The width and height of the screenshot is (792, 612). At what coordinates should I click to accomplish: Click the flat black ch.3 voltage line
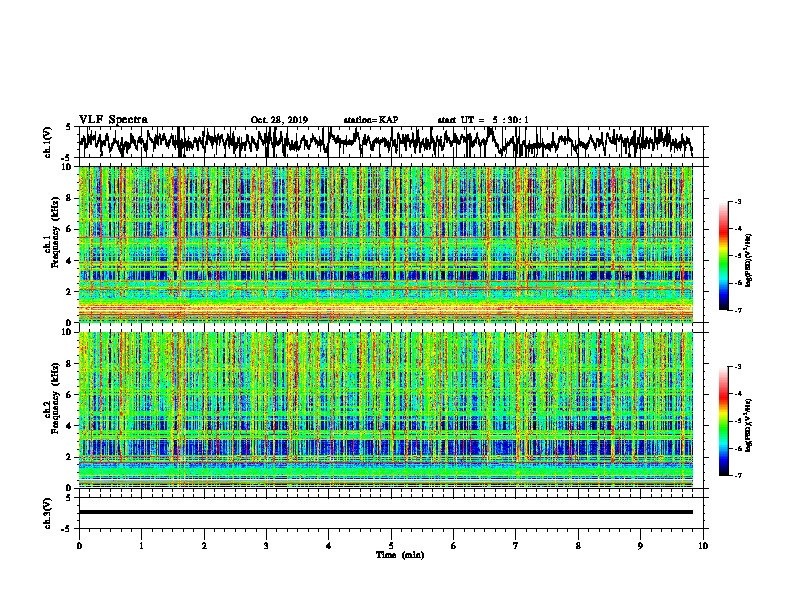pos(385,512)
